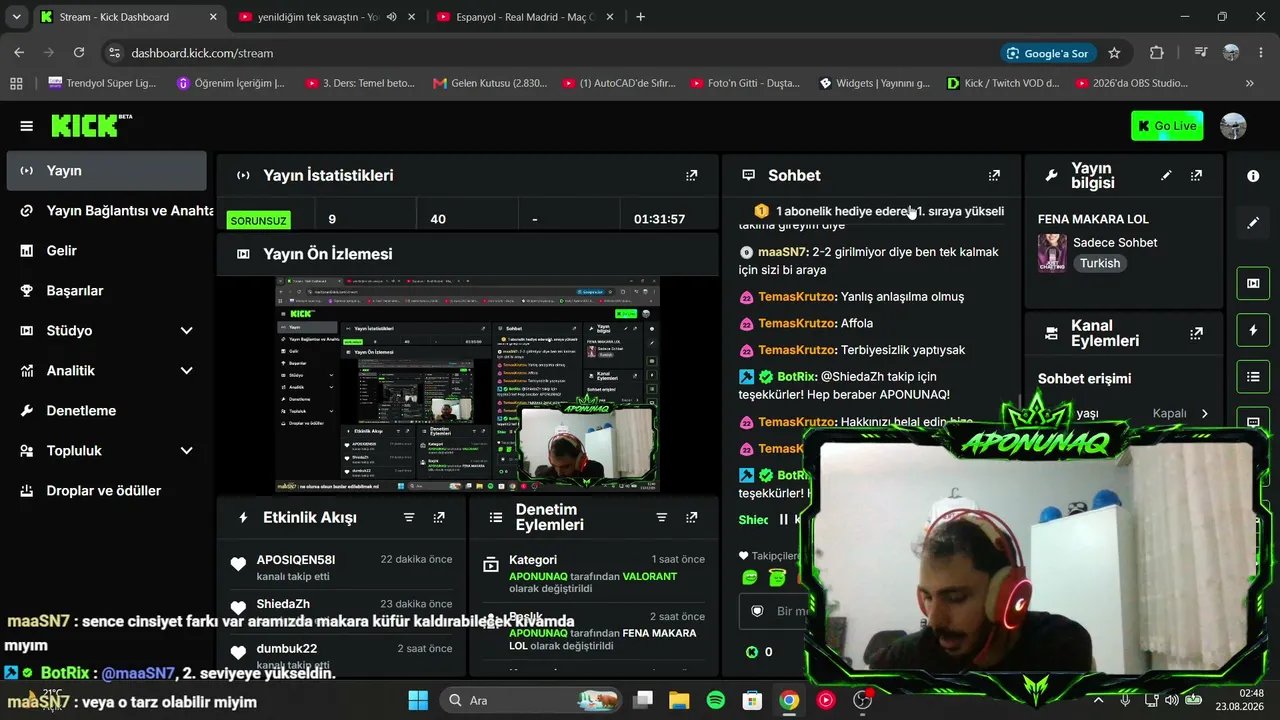Open the Gelen Kutusu Gmail bookmark
The image size is (1280, 720).
(490, 83)
